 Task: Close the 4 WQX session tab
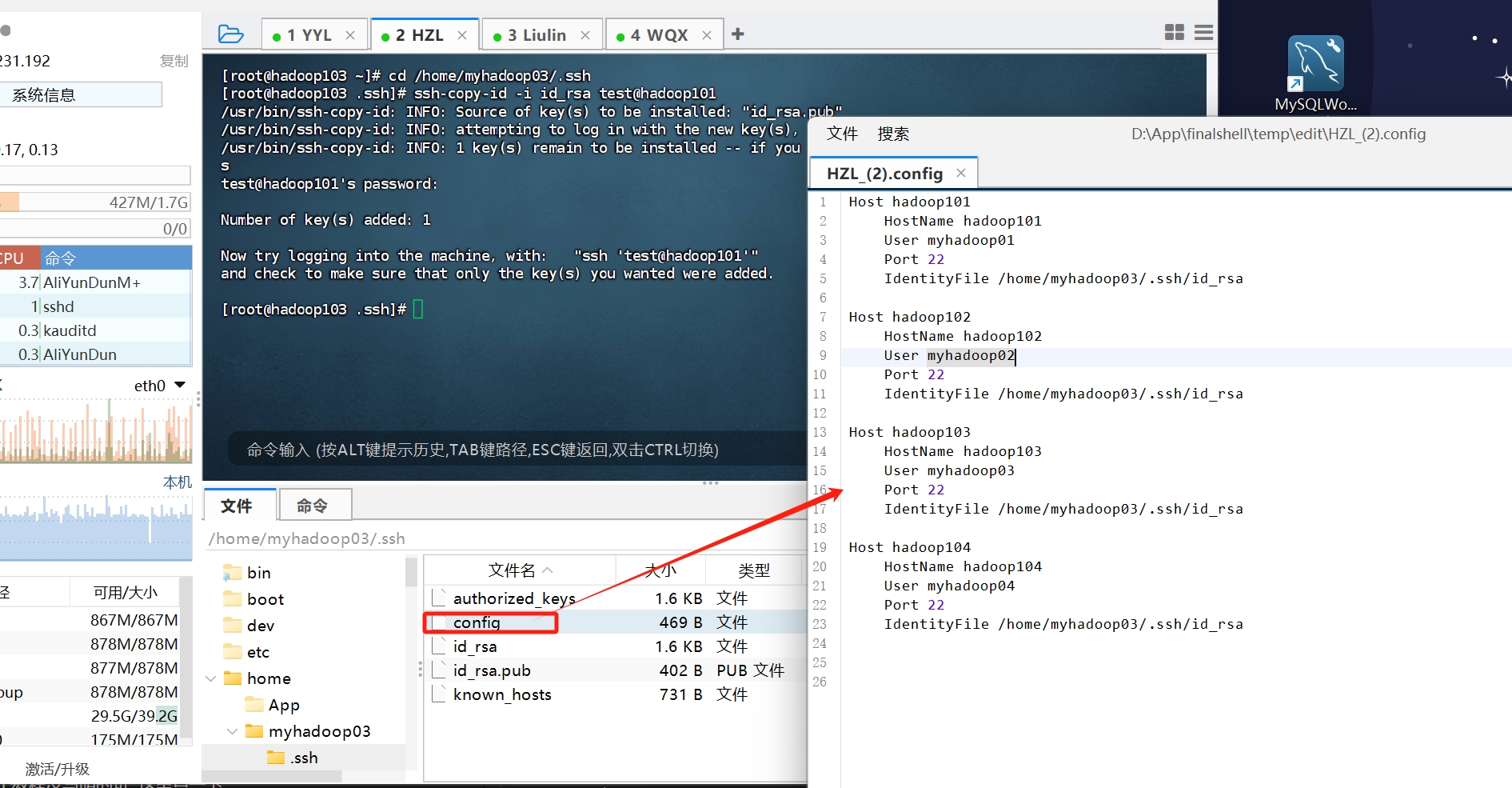[x=707, y=35]
